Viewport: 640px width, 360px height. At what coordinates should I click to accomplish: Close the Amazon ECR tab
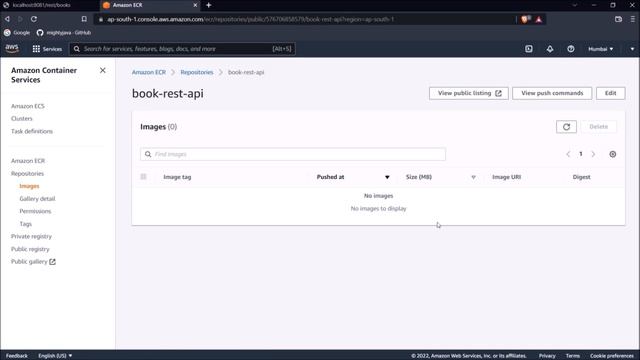195,5
